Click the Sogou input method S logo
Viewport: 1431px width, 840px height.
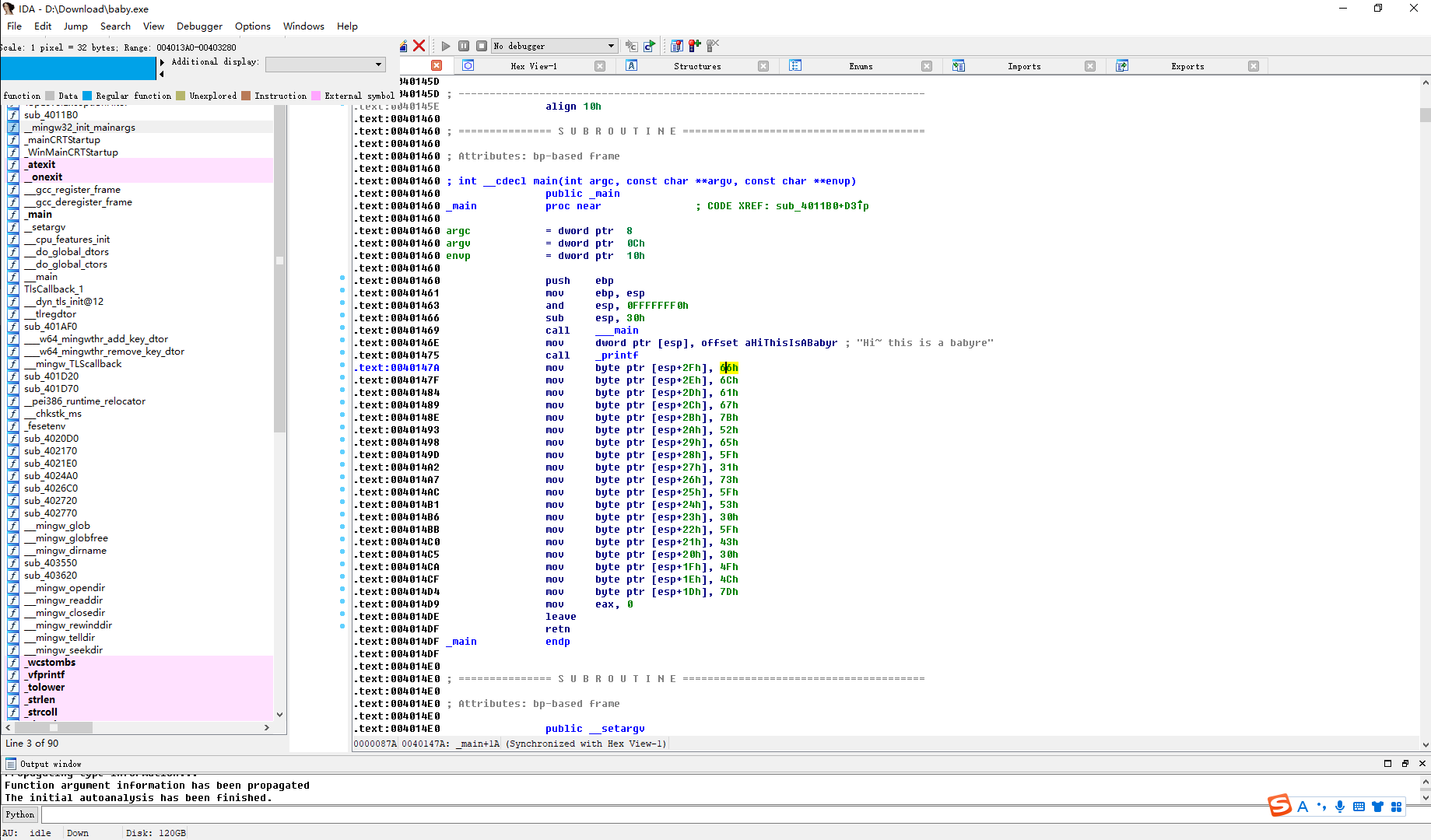1280,806
